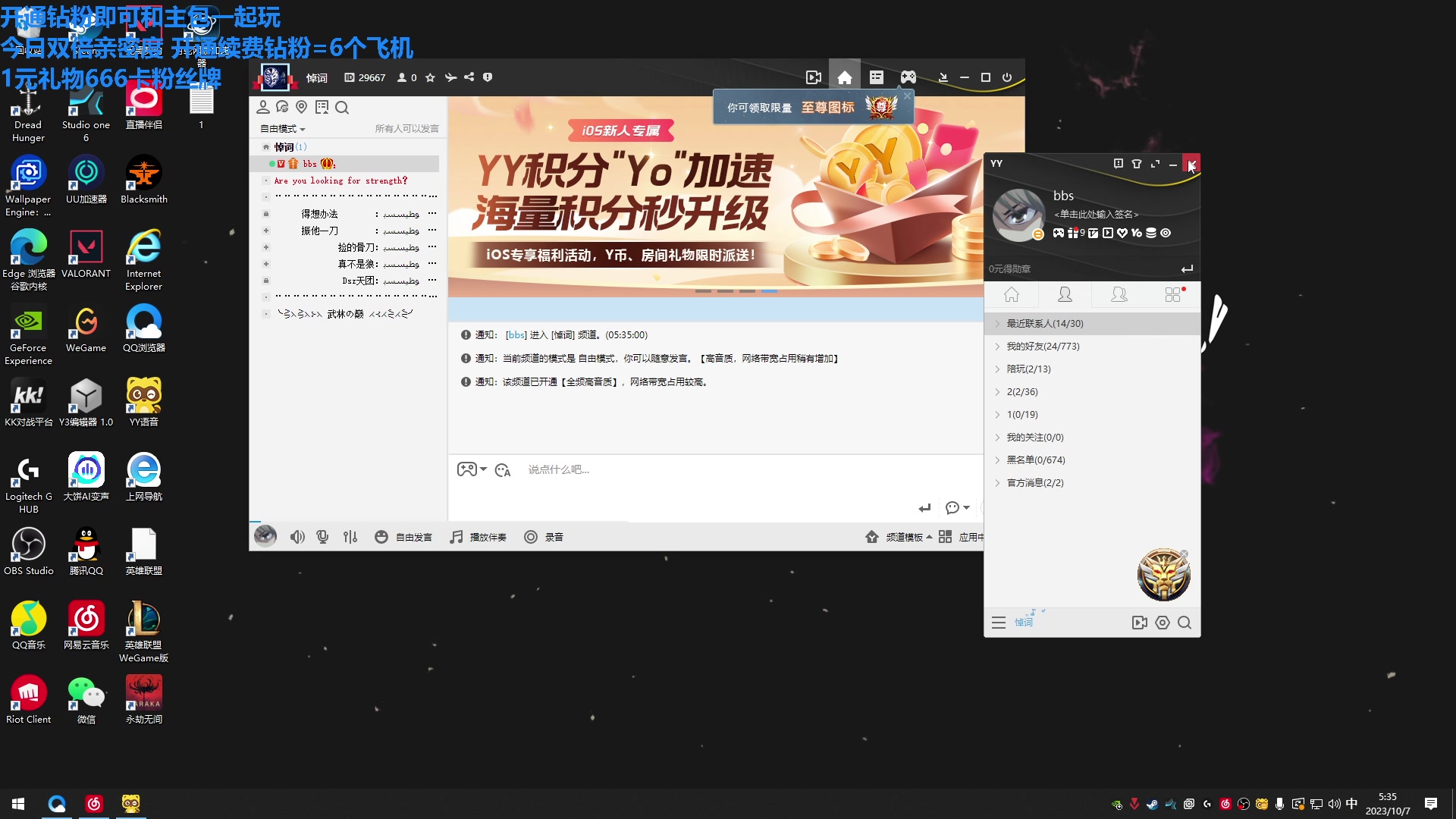Switch to groups tab in YY window

[1119, 294]
